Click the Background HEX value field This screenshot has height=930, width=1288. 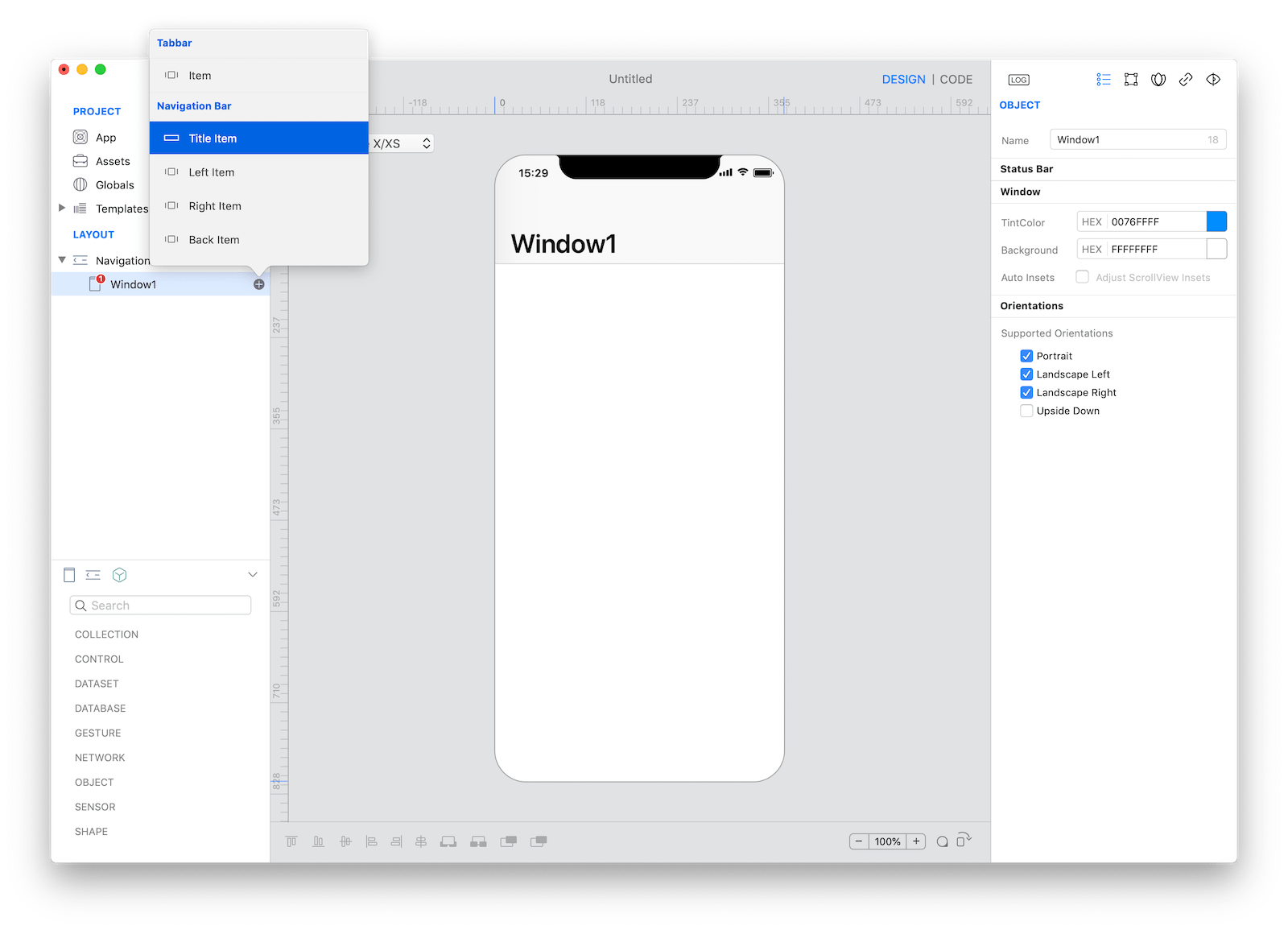(x=1157, y=249)
